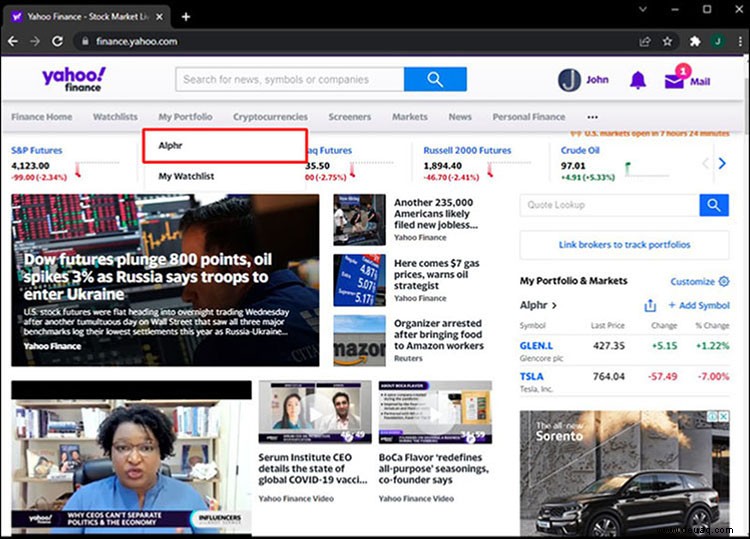
Task: Open the Watchlists menu
Action: 115,117
